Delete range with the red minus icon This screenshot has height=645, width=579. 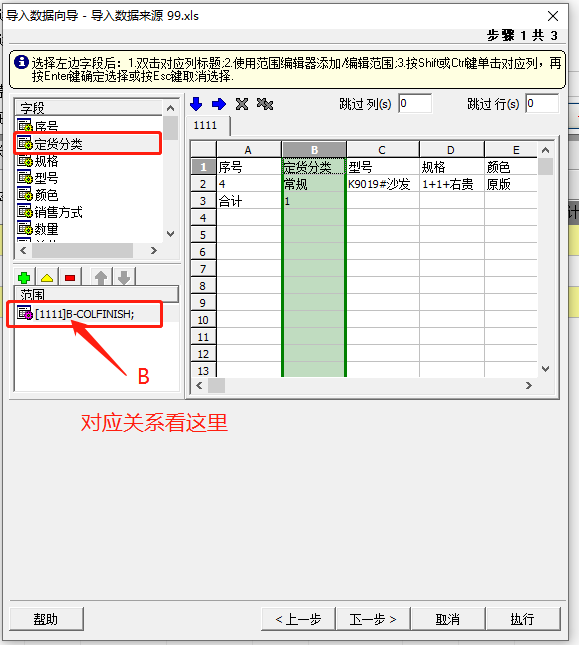[x=70, y=278]
